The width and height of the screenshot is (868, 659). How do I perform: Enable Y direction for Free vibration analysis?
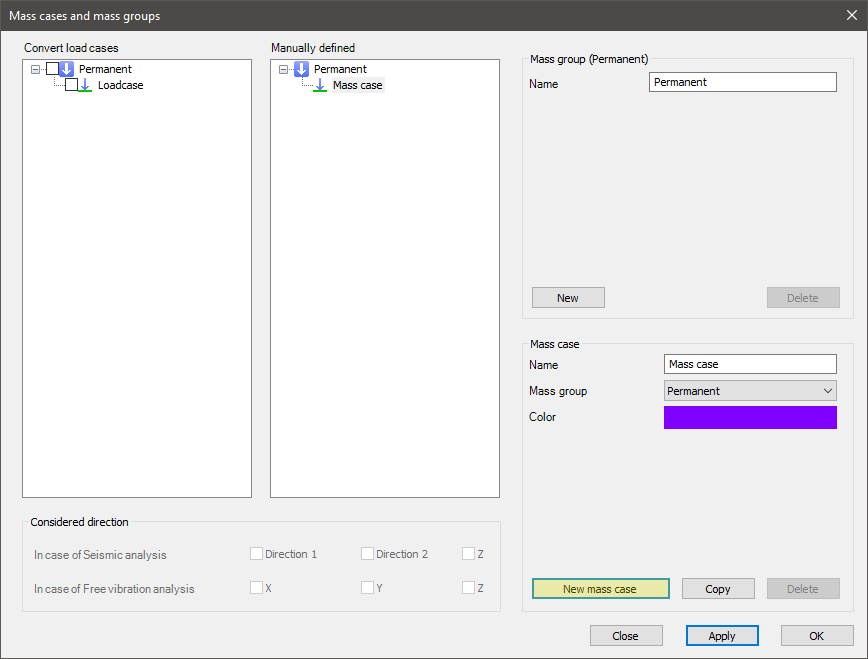coord(367,588)
